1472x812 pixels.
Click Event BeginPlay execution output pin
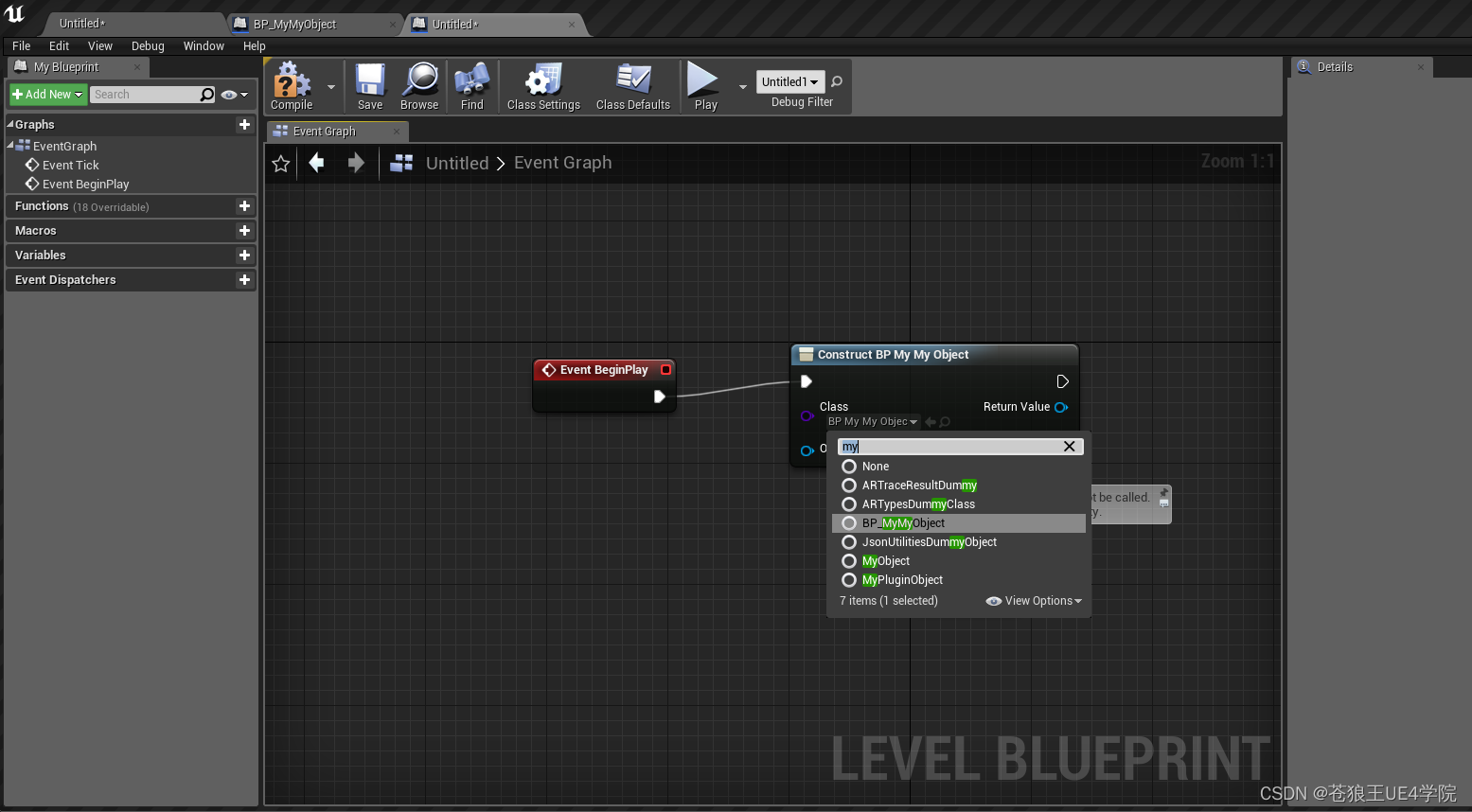click(660, 397)
